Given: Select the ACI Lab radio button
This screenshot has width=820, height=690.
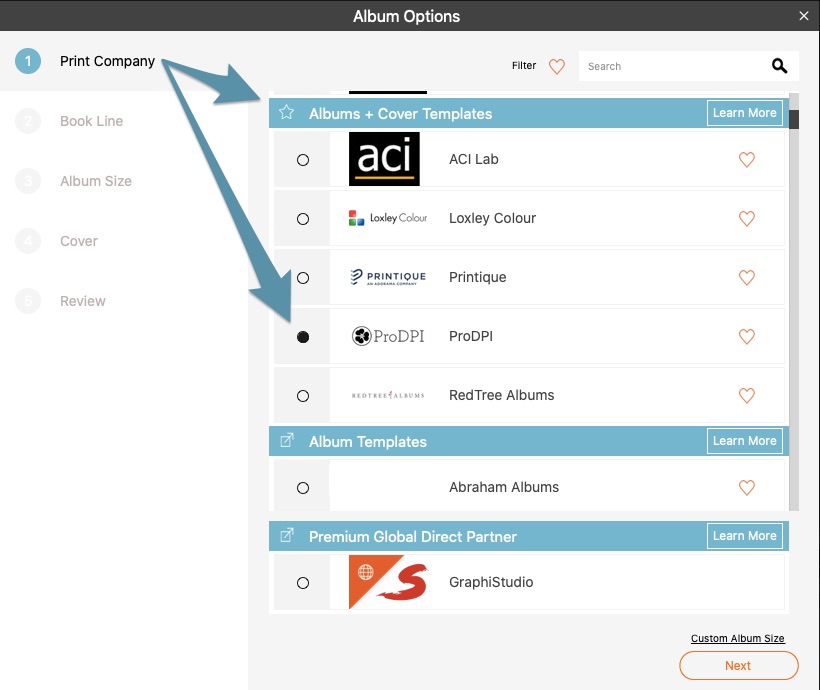Looking at the screenshot, I should (303, 160).
